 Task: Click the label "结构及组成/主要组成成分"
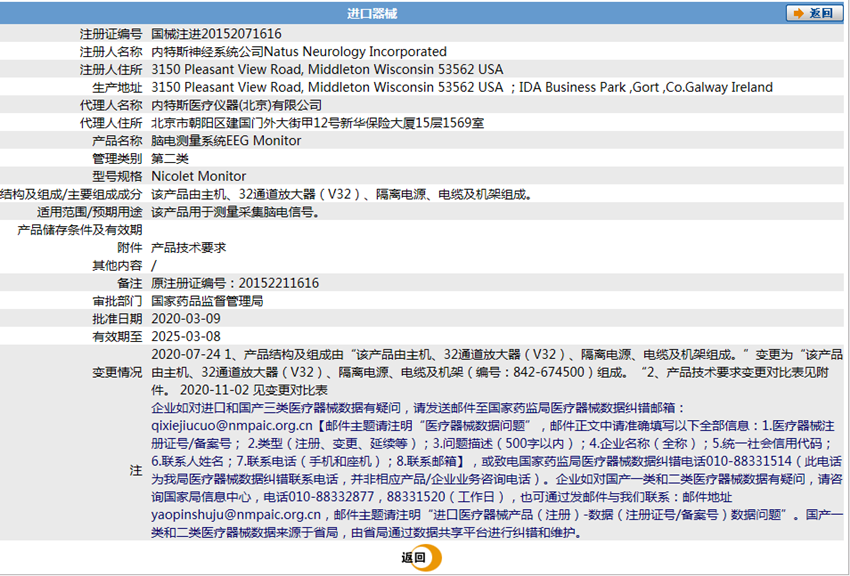coord(71,194)
